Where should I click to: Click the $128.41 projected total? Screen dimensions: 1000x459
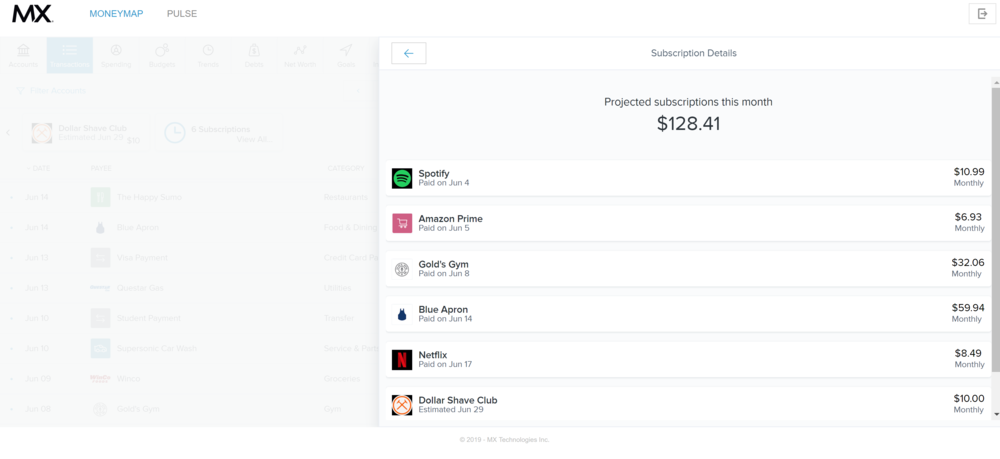688,123
